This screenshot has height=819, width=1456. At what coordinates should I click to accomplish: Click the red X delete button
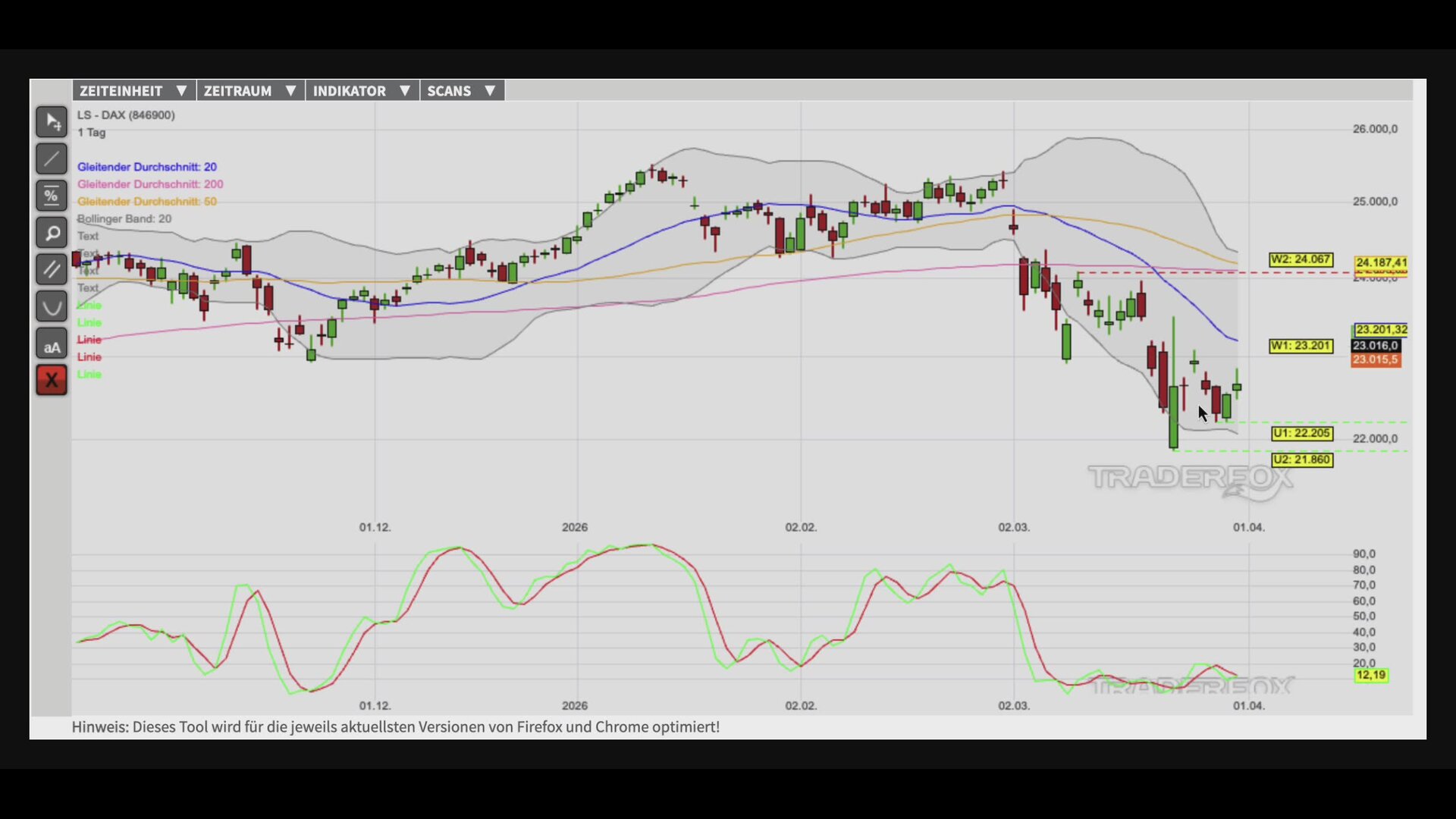[x=52, y=381]
